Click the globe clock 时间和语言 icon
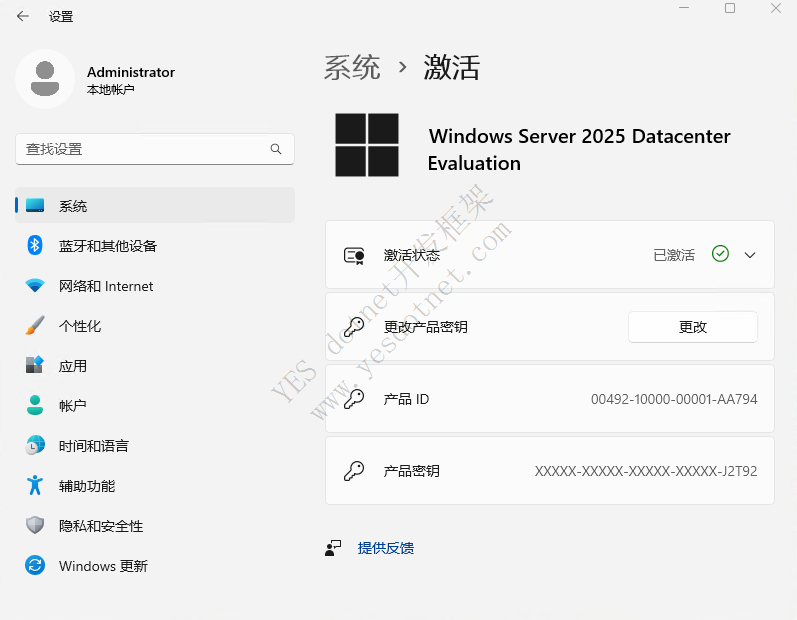Image resolution: width=797 pixels, height=620 pixels. point(35,445)
